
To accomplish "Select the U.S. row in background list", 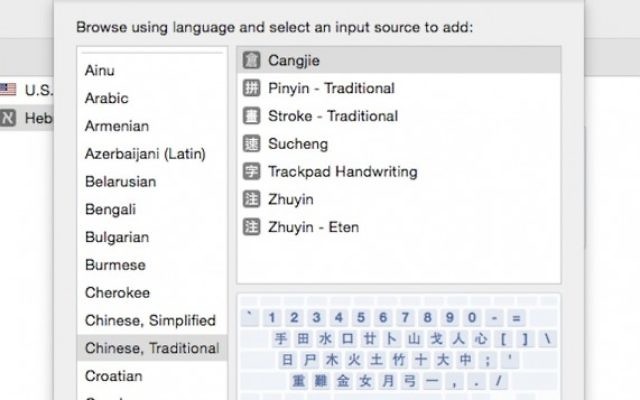I will click(27, 89).
